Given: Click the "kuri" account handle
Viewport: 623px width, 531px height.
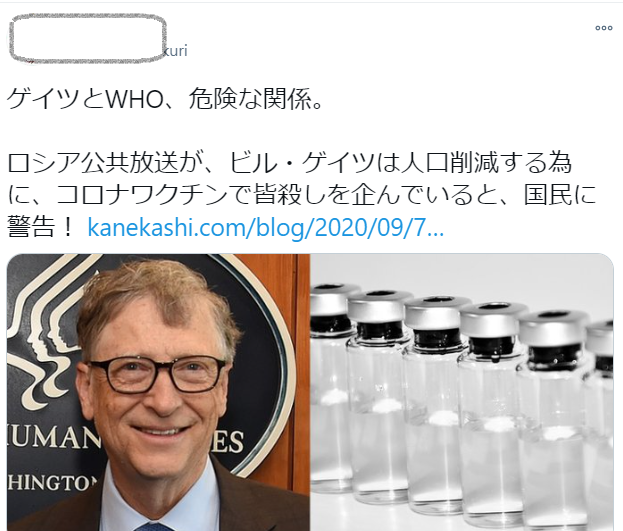Looking at the screenshot, I should point(175,51).
